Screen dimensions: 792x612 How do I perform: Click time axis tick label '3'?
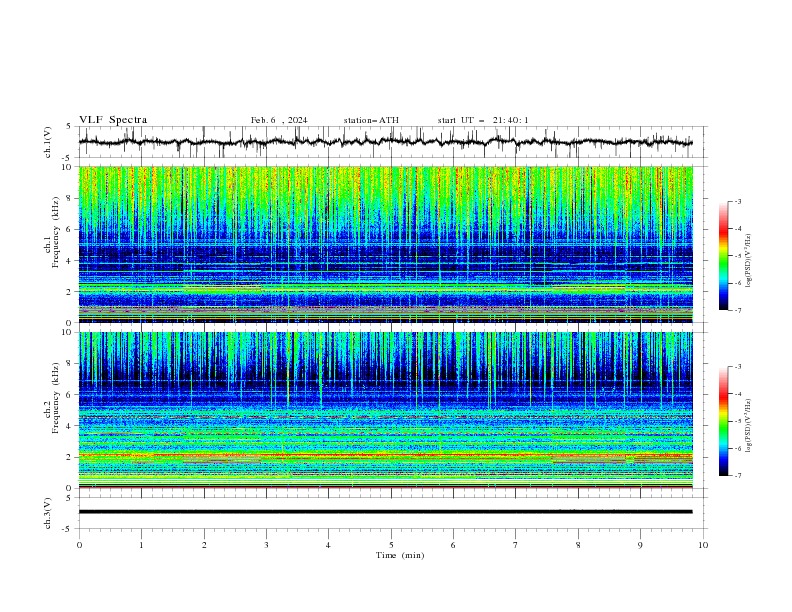pos(266,545)
